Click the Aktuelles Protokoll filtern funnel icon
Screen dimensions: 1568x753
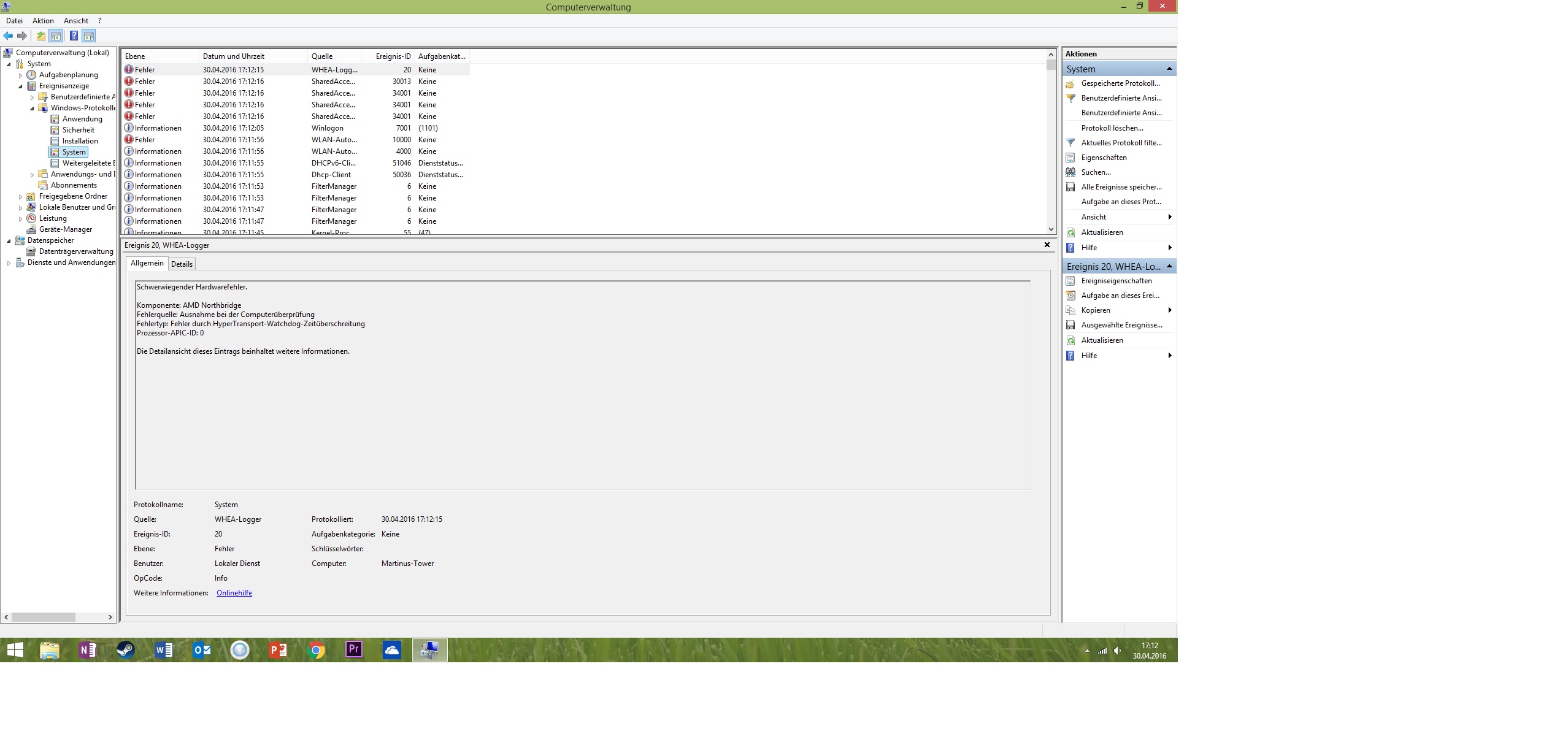[1070, 143]
